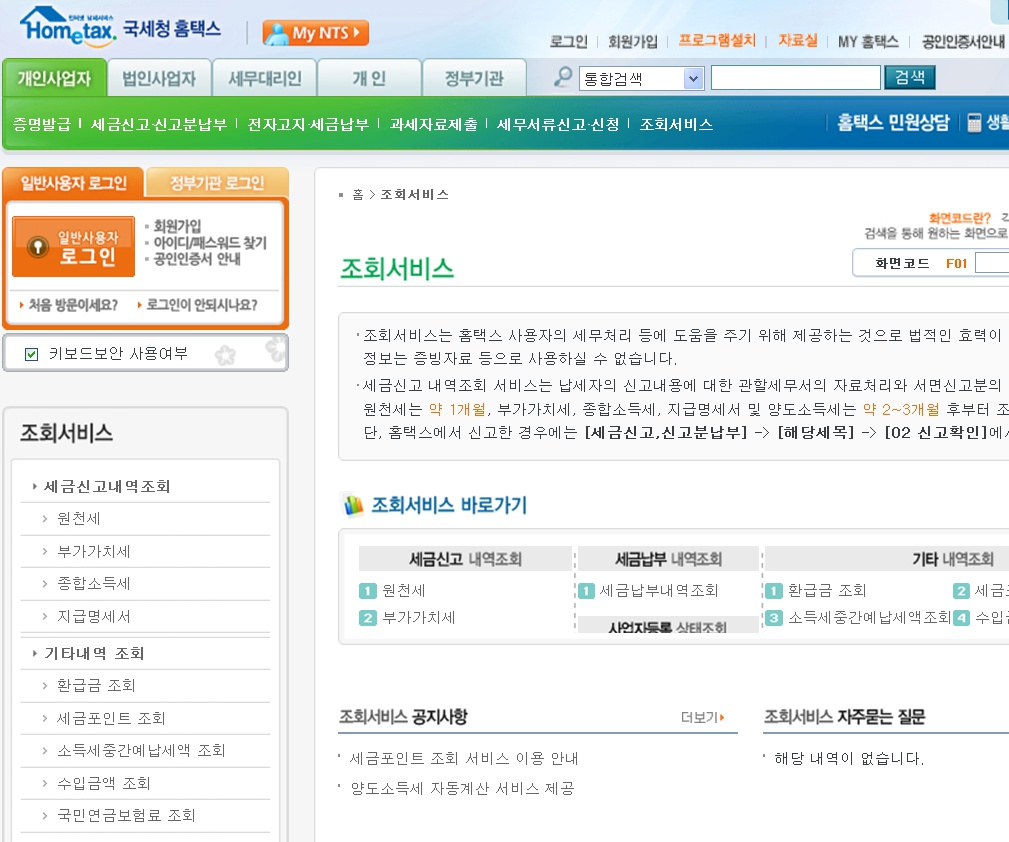
Task: Click the number 1 icon beside 원천세
Action: tap(367, 591)
